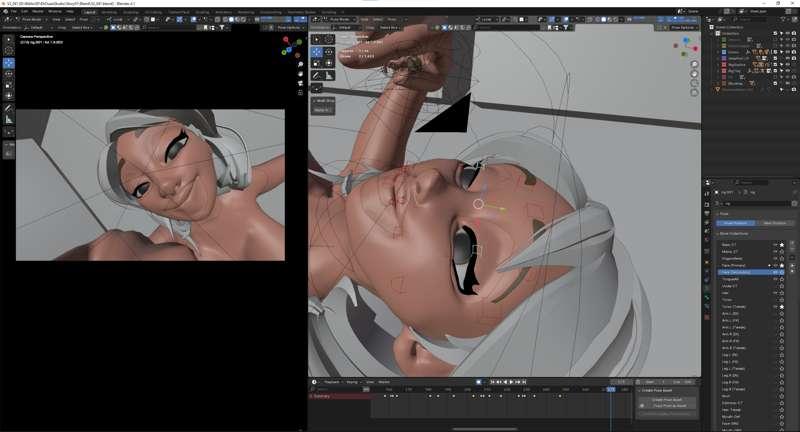Click the navigation gizmo in right viewport

[x=686, y=46]
